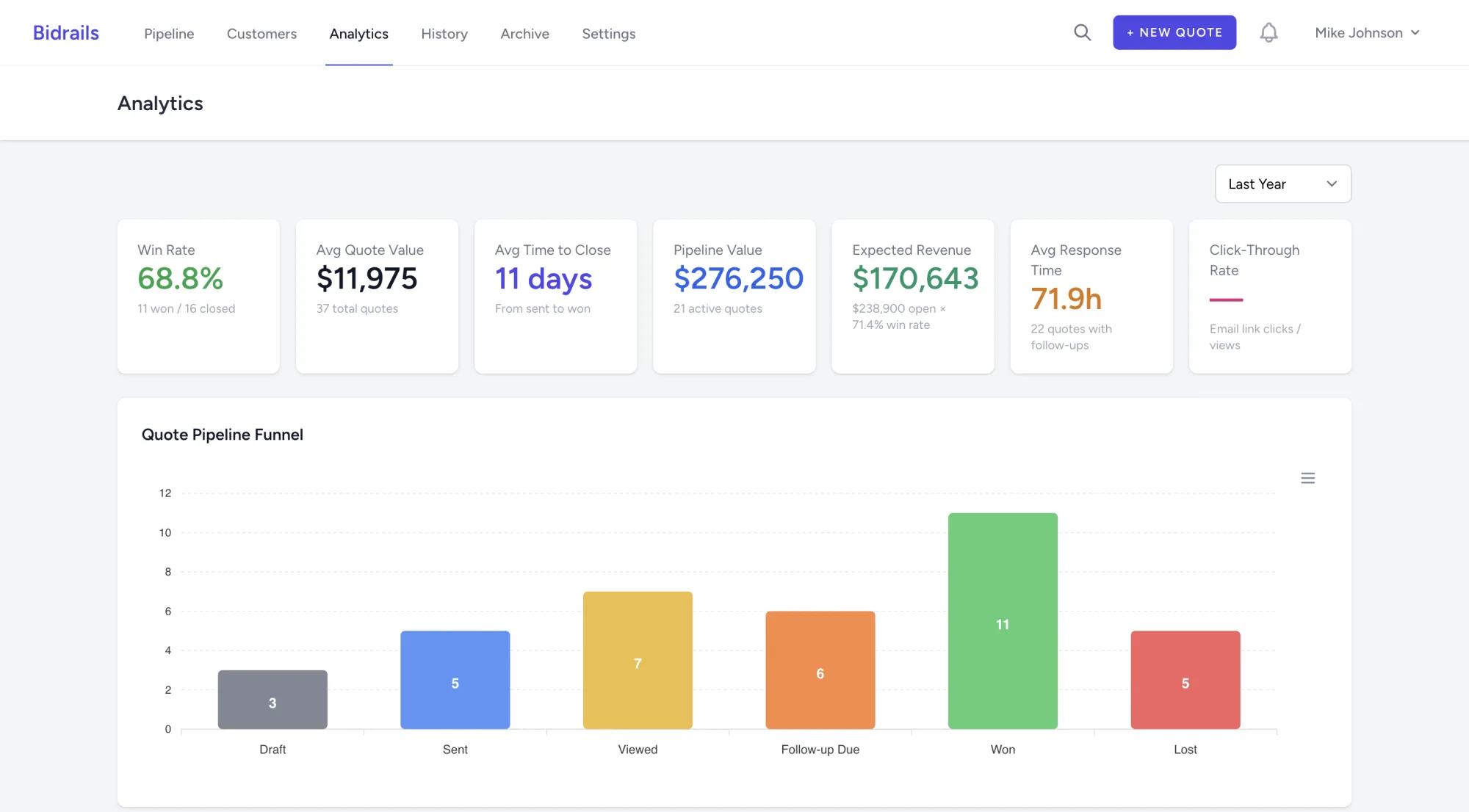The width and height of the screenshot is (1469, 812).
Task: Create a new quote
Action: [1174, 32]
